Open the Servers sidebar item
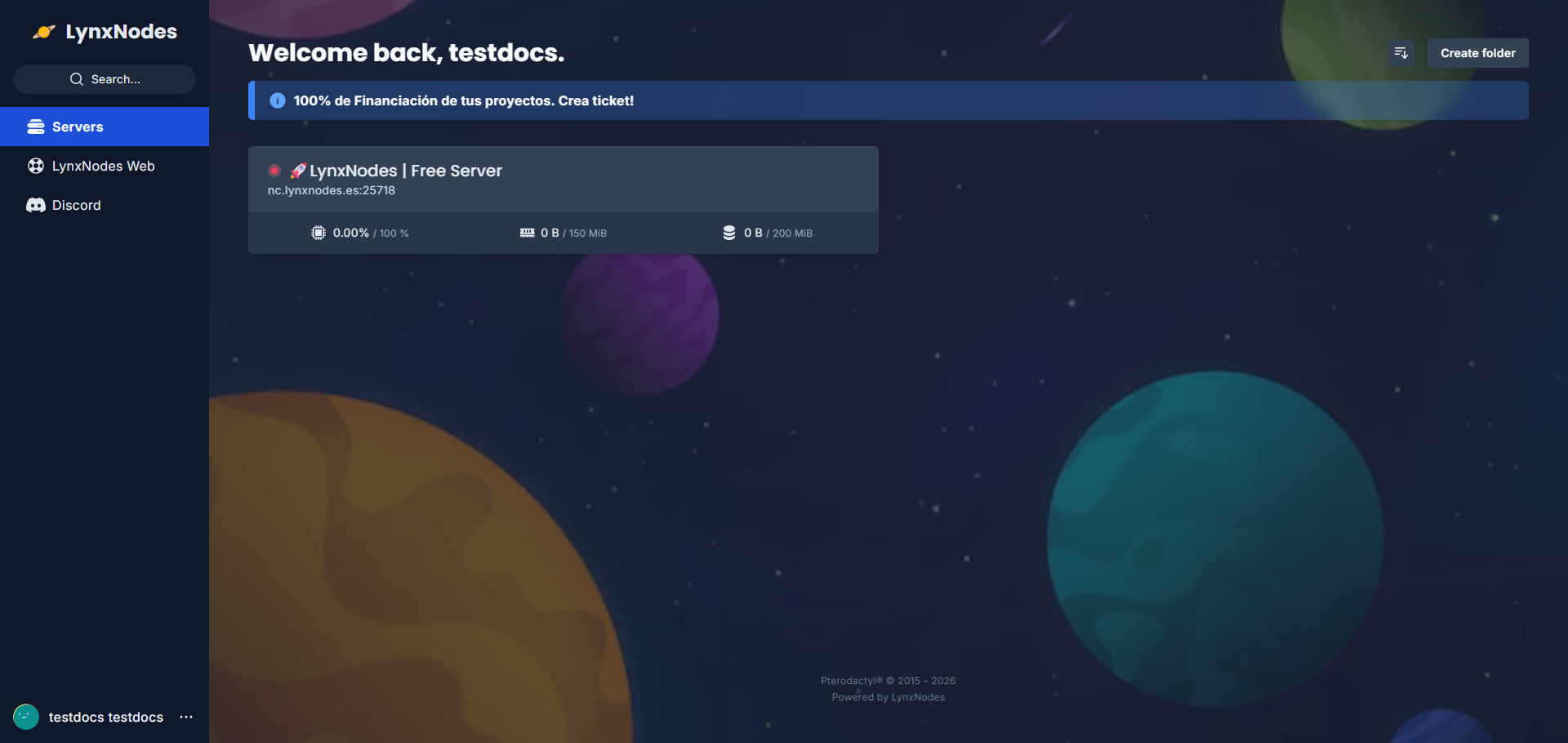This screenshot has height=743, width=1568. point(105,127)
